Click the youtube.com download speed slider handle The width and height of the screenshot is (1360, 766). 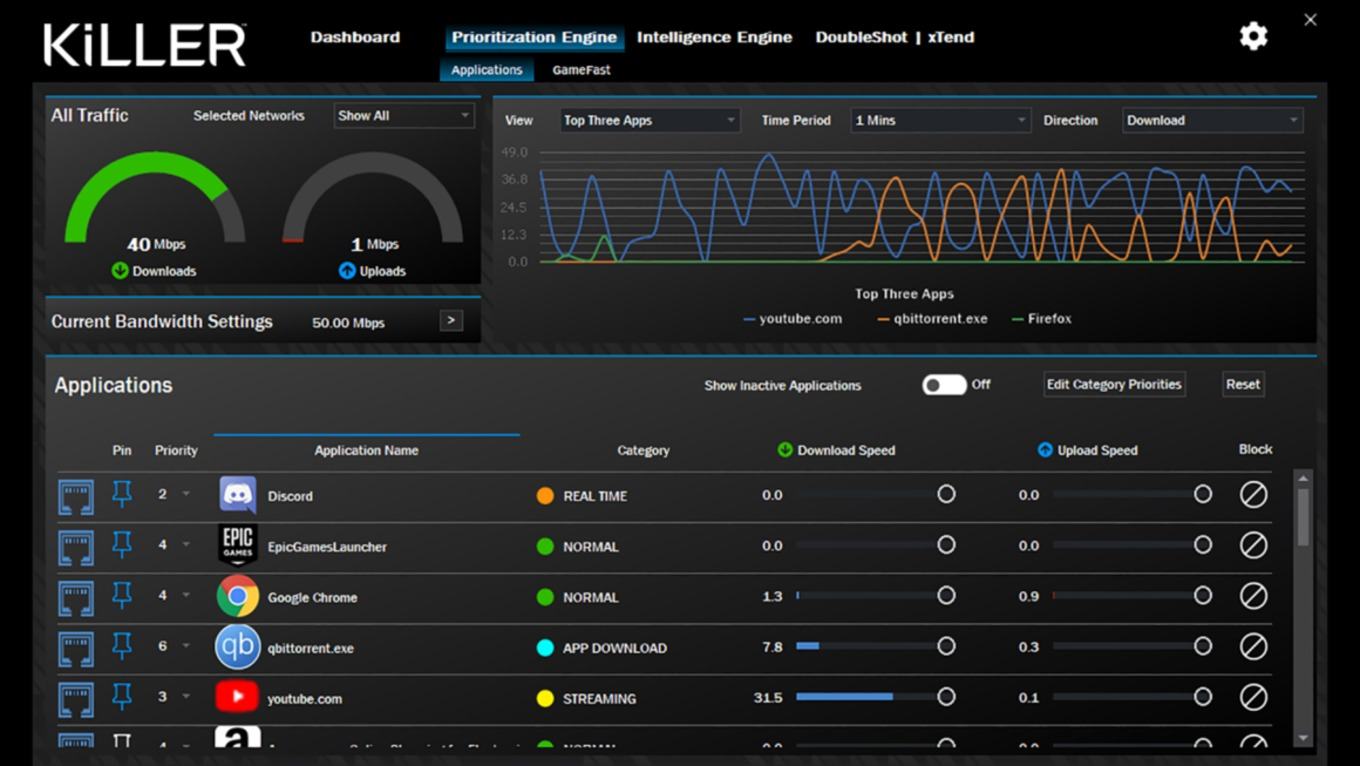tap(946, 697)
